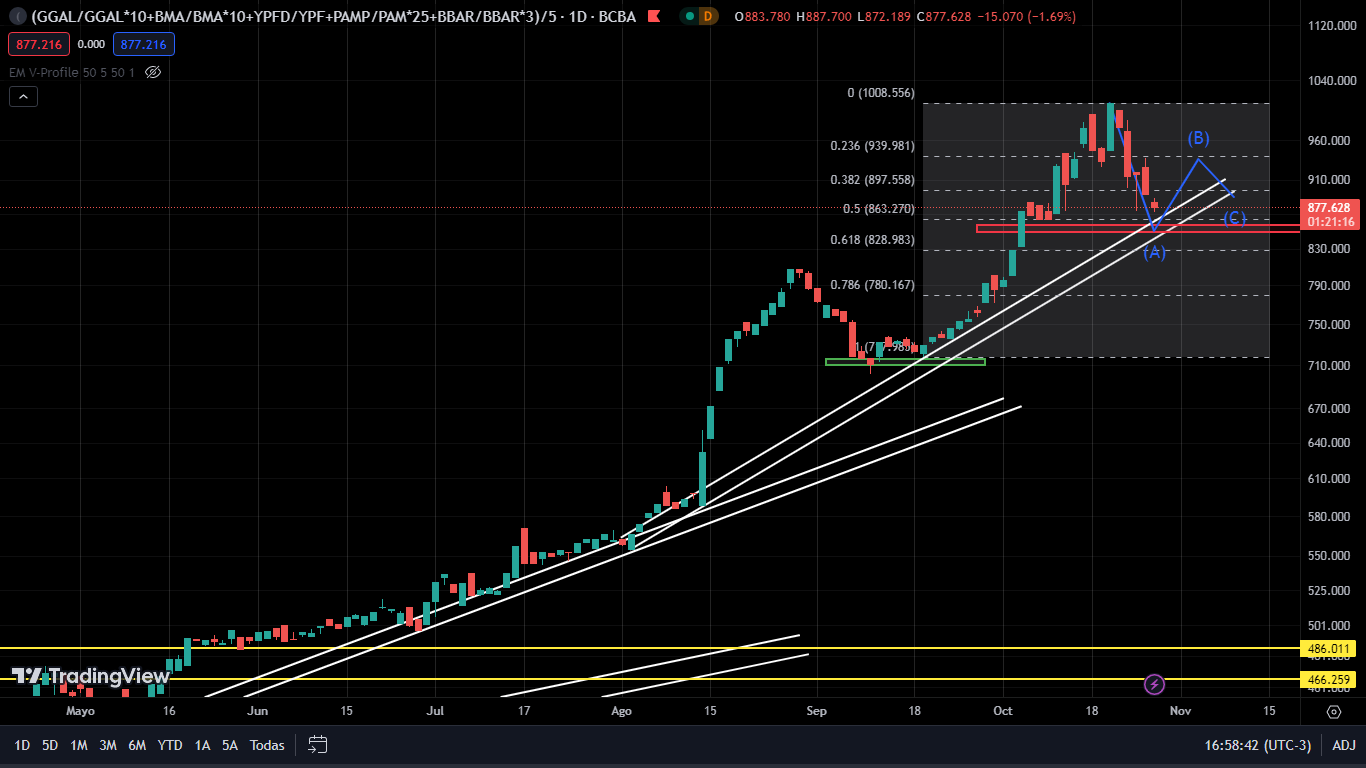Open timezone menu showing 16:58:42 (UTC-3)
Viewport: 1366px width, 768px height.
tap(1258, 745)
